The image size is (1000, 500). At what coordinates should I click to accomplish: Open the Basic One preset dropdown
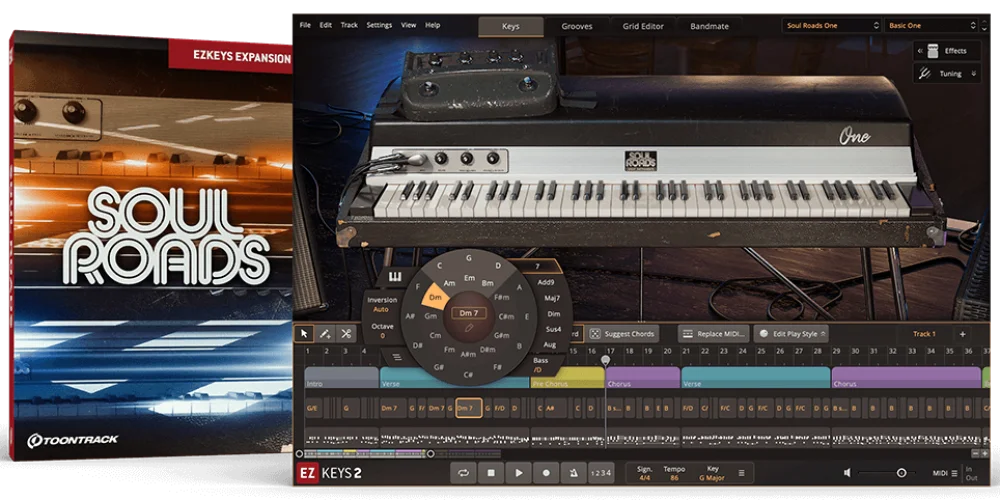click(932, 25)
